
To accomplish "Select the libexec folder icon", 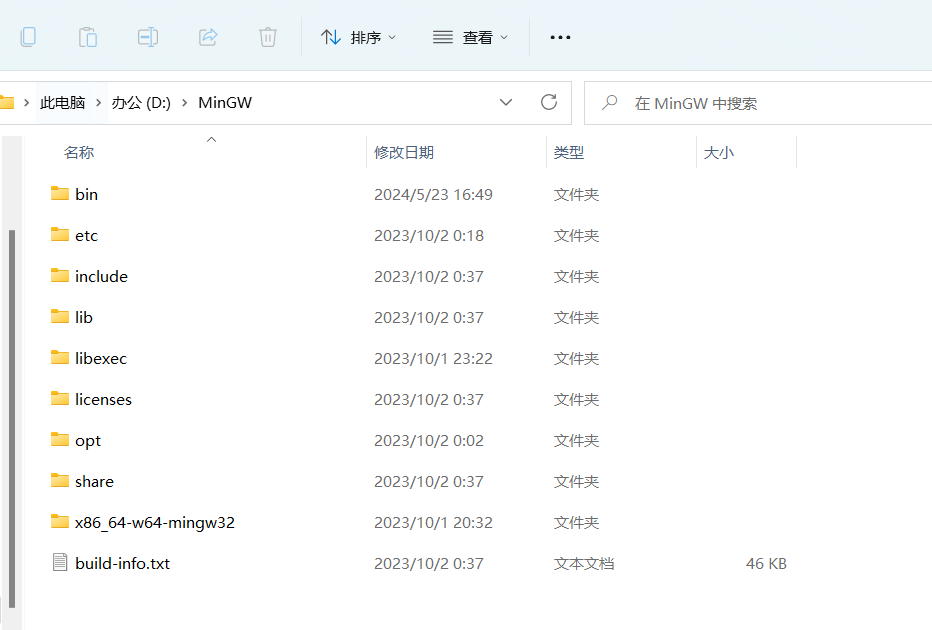I will pyautogui.click(x=59, y=357).
